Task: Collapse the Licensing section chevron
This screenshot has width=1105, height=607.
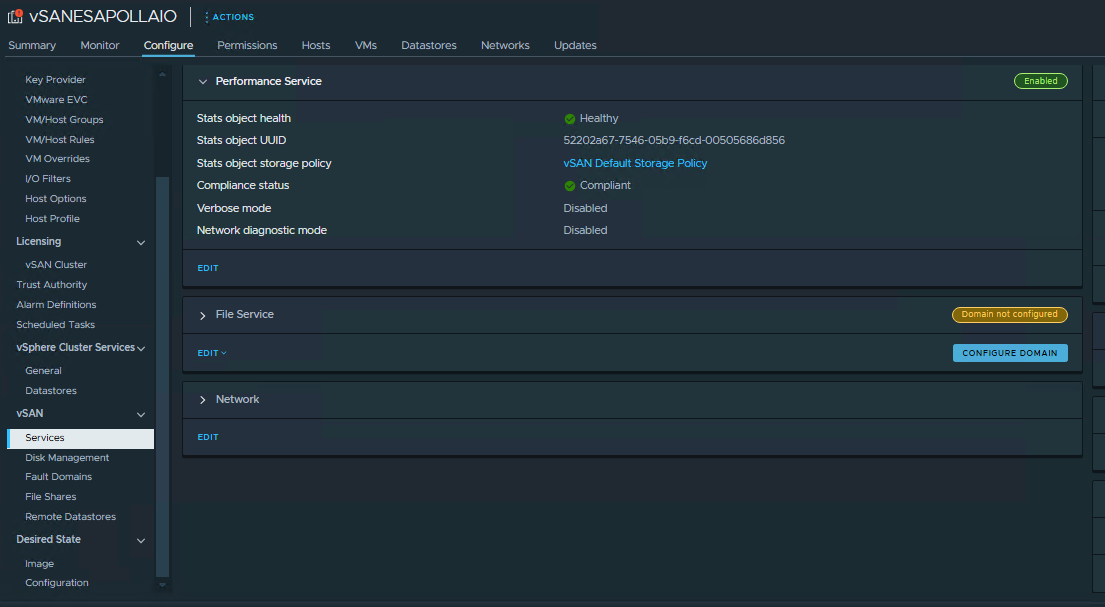Action: (x=141, y=243)
